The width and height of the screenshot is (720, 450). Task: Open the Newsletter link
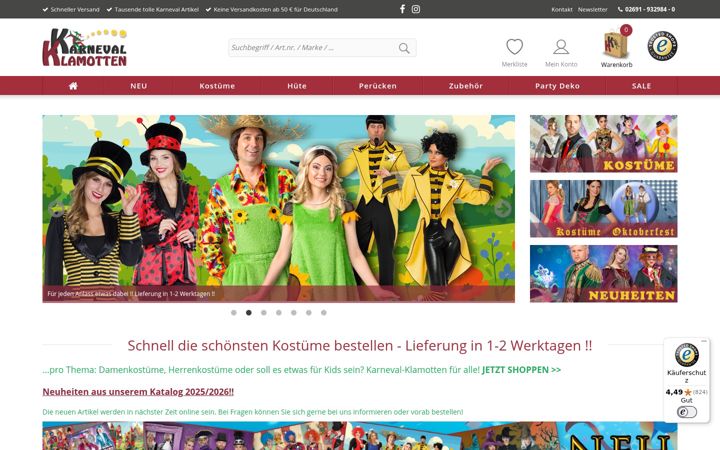click(592, 9)
